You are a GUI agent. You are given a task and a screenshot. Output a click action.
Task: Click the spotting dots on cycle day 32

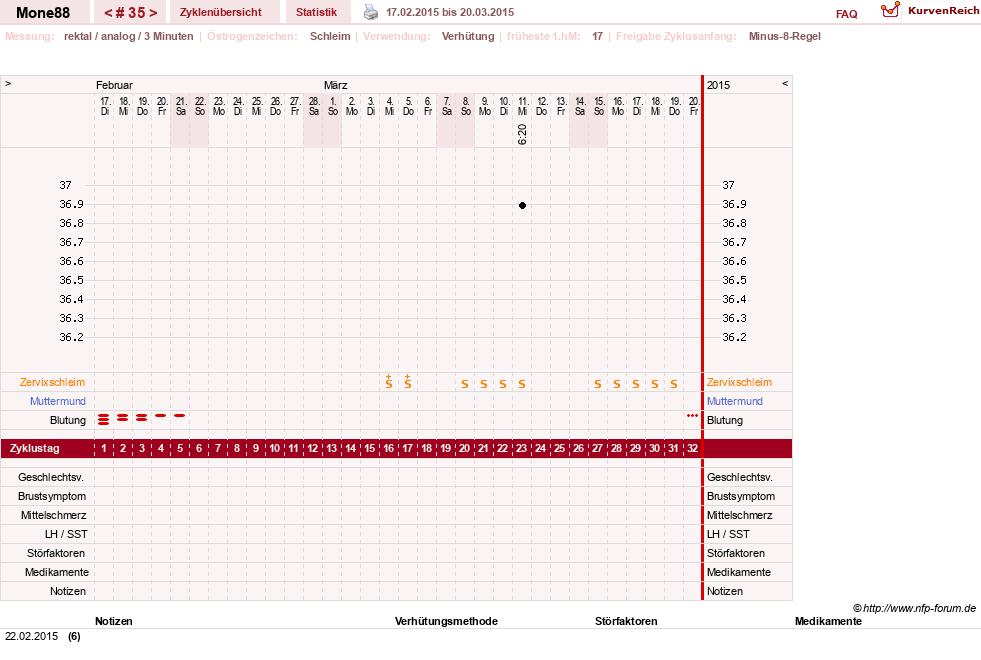coord(692,415)
